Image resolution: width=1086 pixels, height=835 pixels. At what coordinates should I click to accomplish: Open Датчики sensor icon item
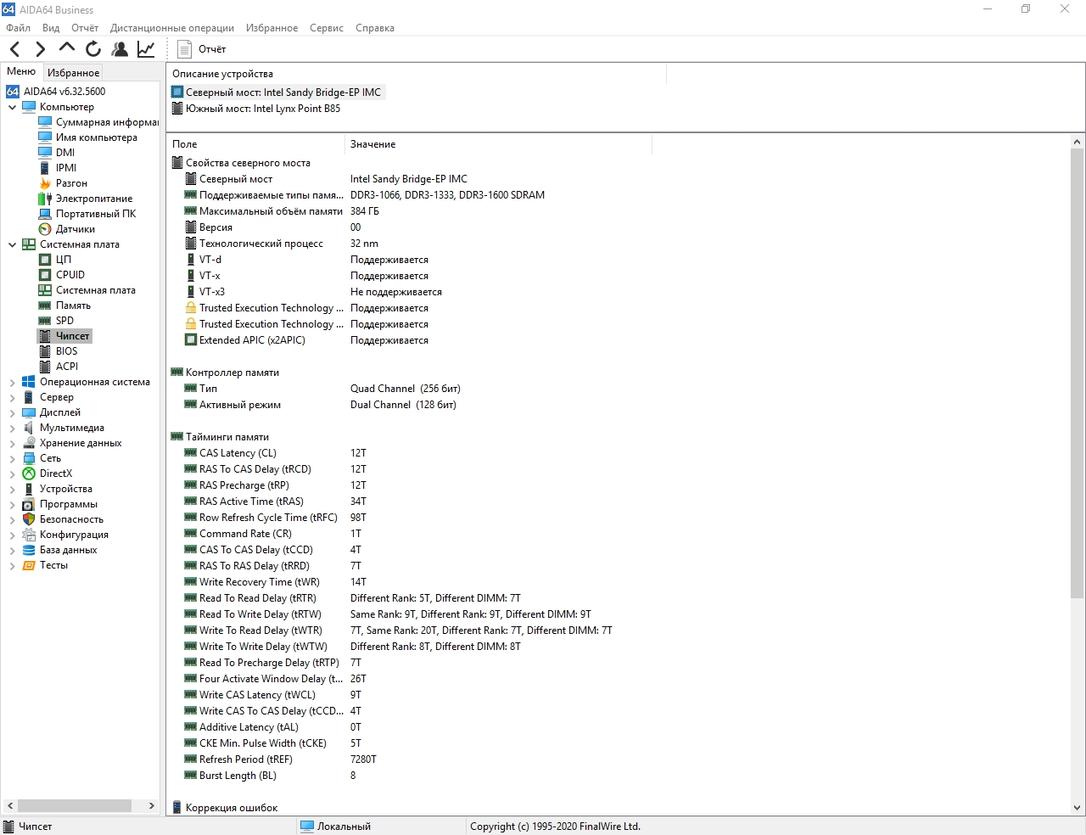[x=45, y=228]
